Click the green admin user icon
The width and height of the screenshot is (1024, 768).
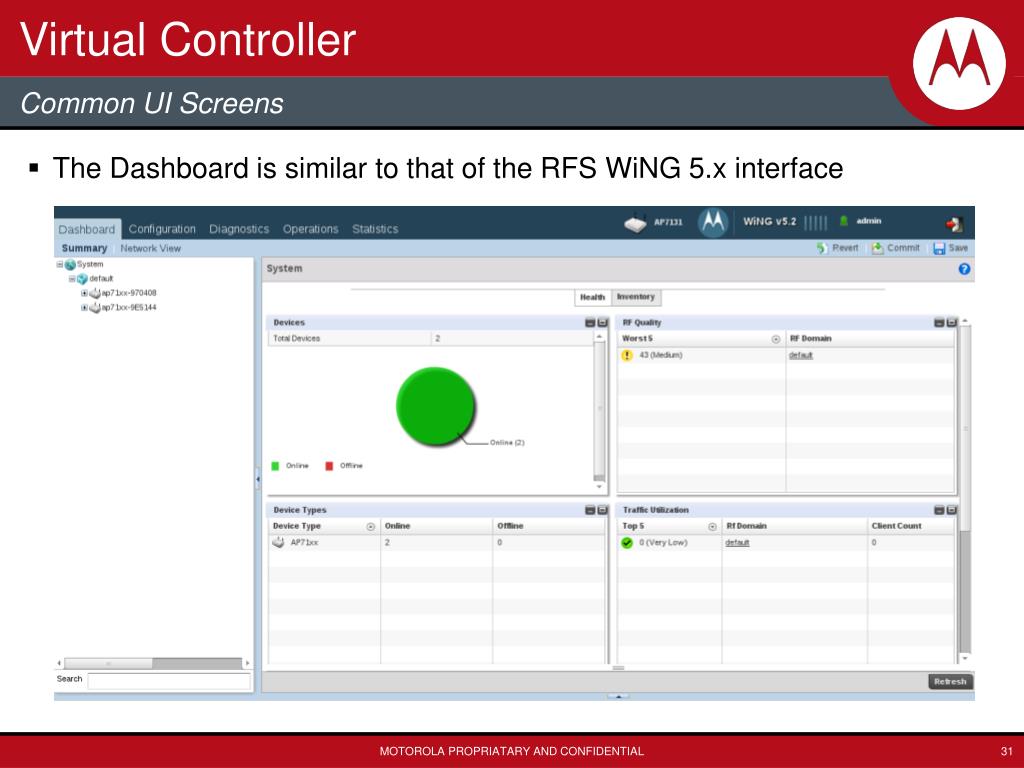[843, 221]
